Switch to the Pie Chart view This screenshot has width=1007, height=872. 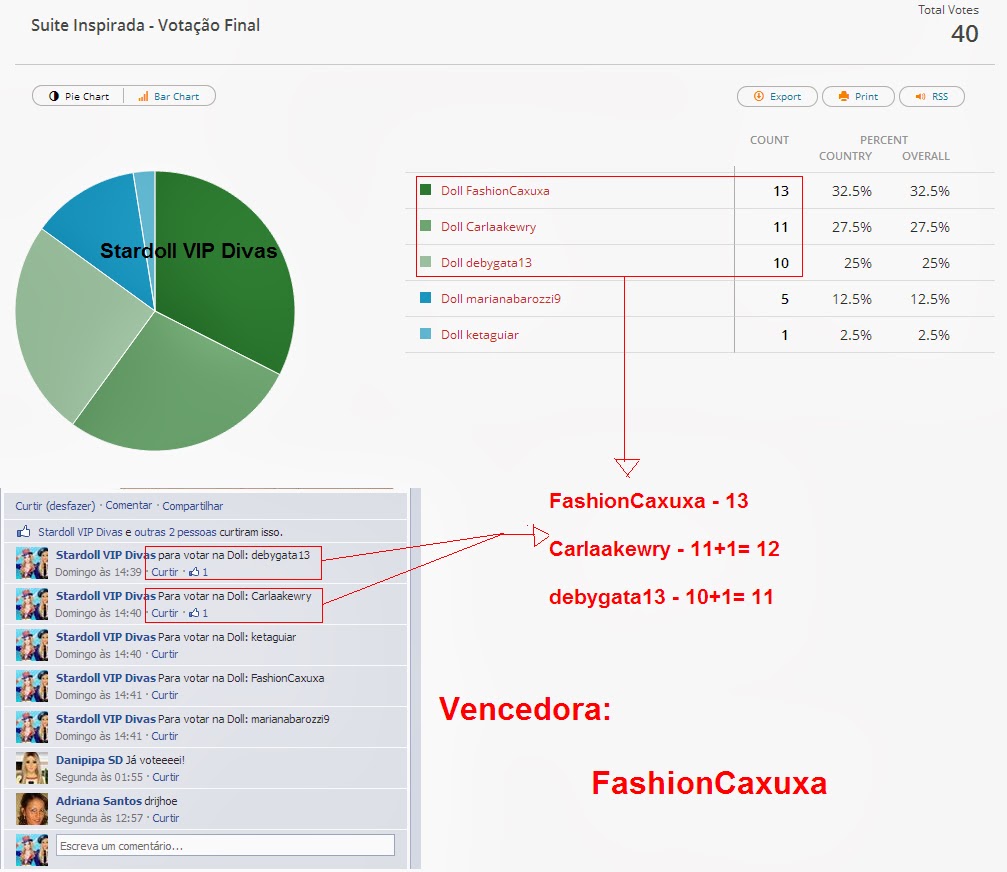tap(78, 96)
